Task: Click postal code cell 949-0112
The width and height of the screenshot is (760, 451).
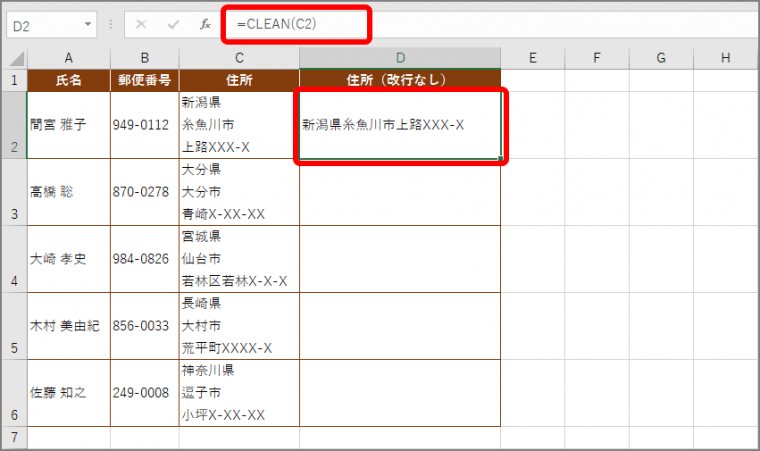Action: 144,125
